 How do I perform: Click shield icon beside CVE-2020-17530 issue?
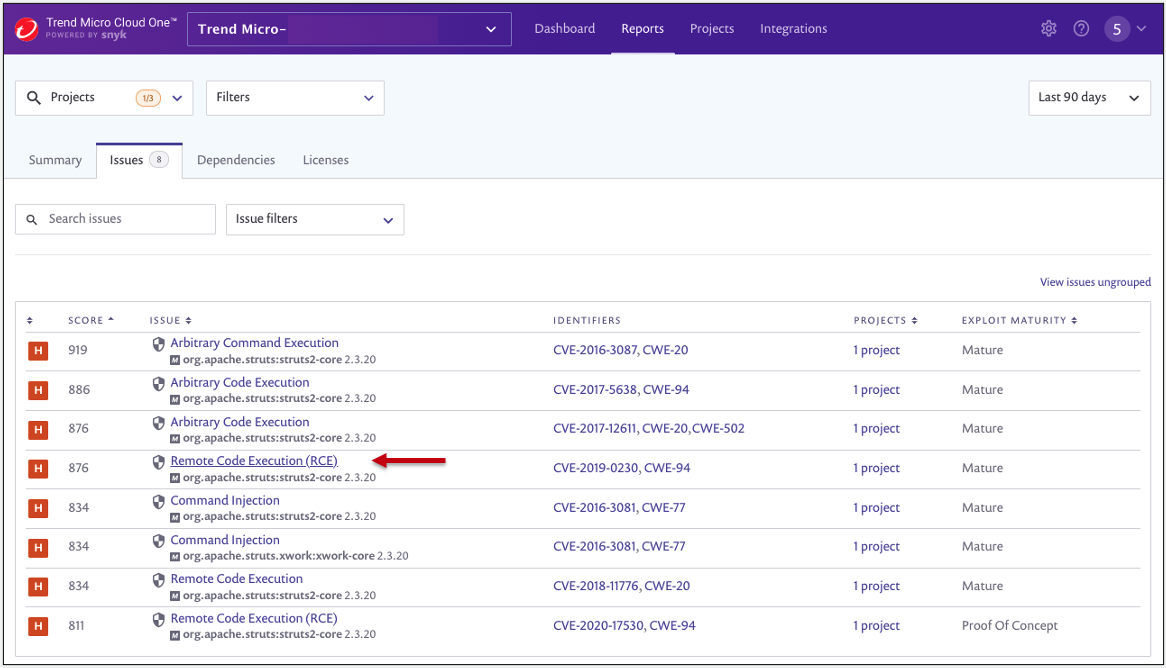tap(158, 619)
